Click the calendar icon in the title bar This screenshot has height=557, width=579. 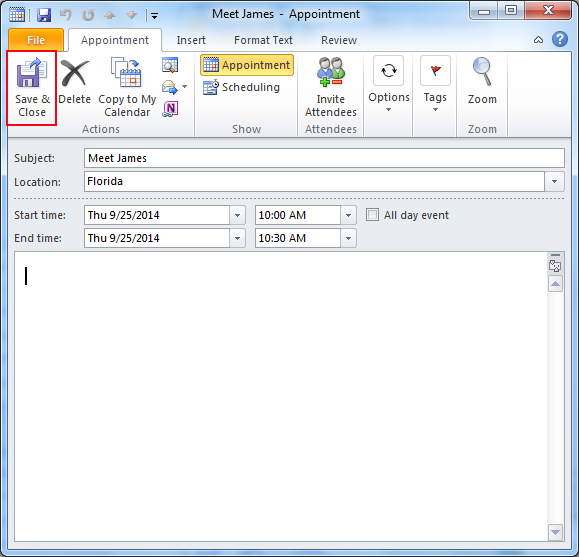pos(17,15)
